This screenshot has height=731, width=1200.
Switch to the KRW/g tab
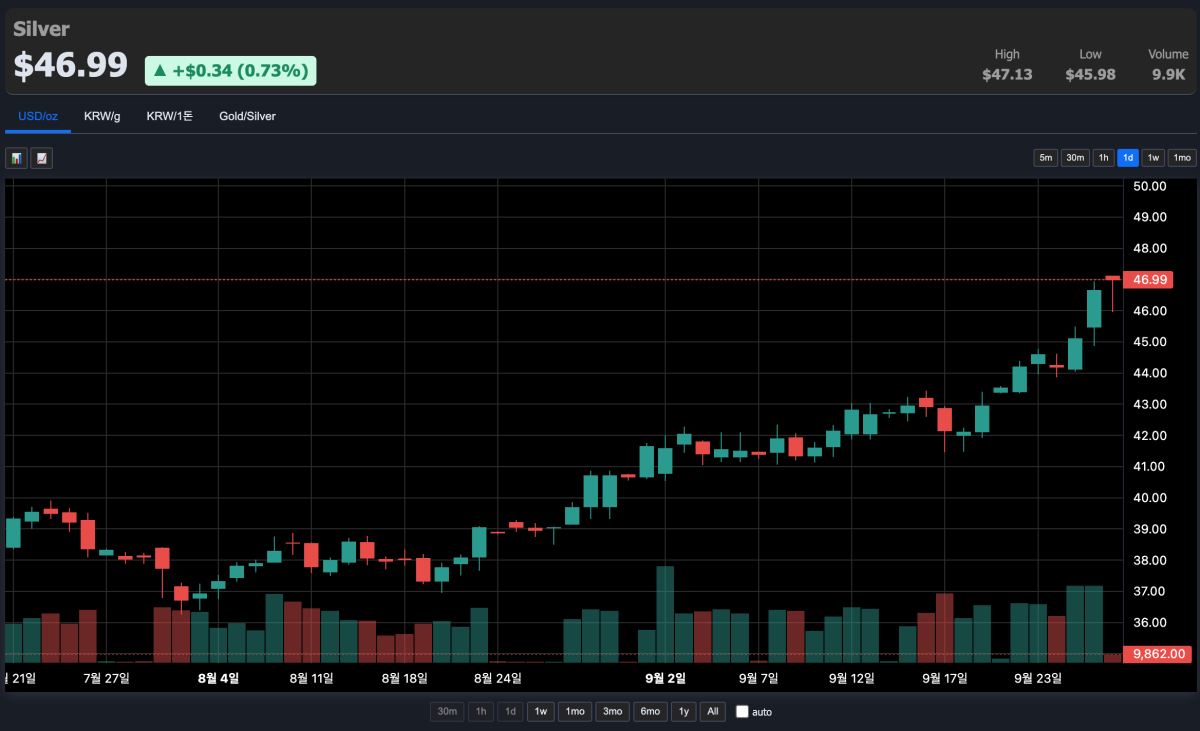(102, 116)
